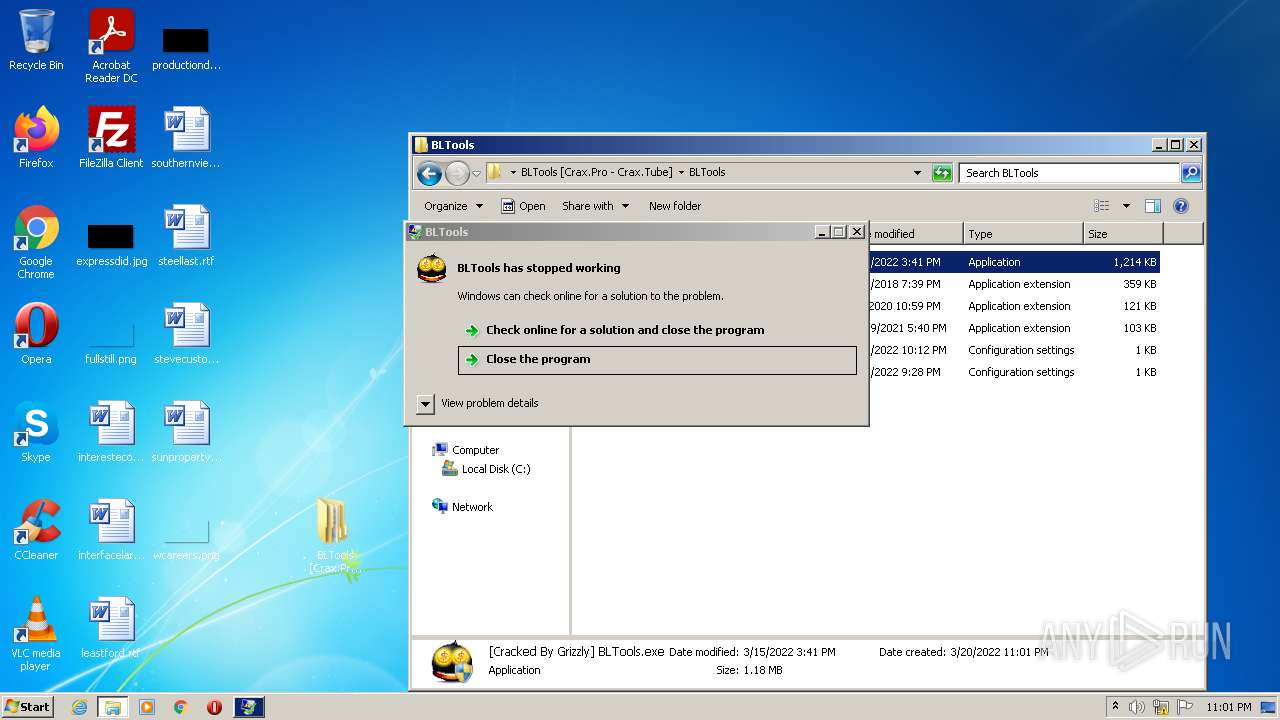Viewport: 1280px width, 720px height.
Task: Click the Start button
Action: click(x=28, y=707)
